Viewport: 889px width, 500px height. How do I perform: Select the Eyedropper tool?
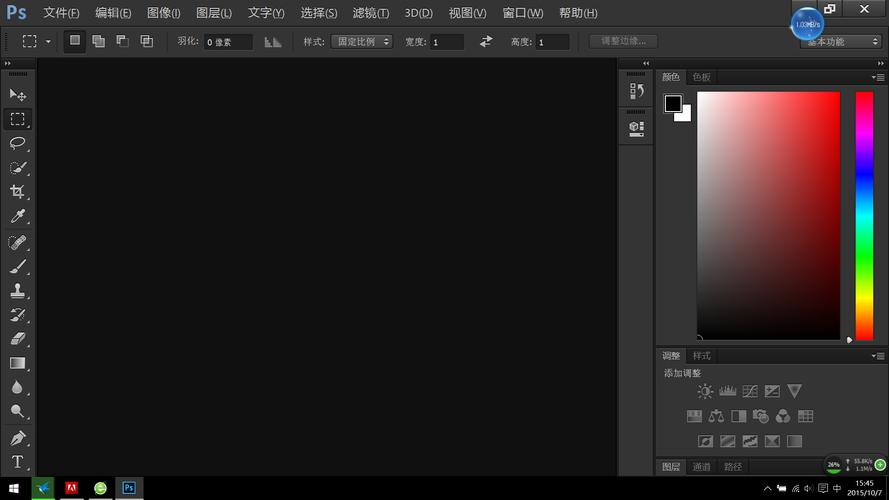pos(18,216)
